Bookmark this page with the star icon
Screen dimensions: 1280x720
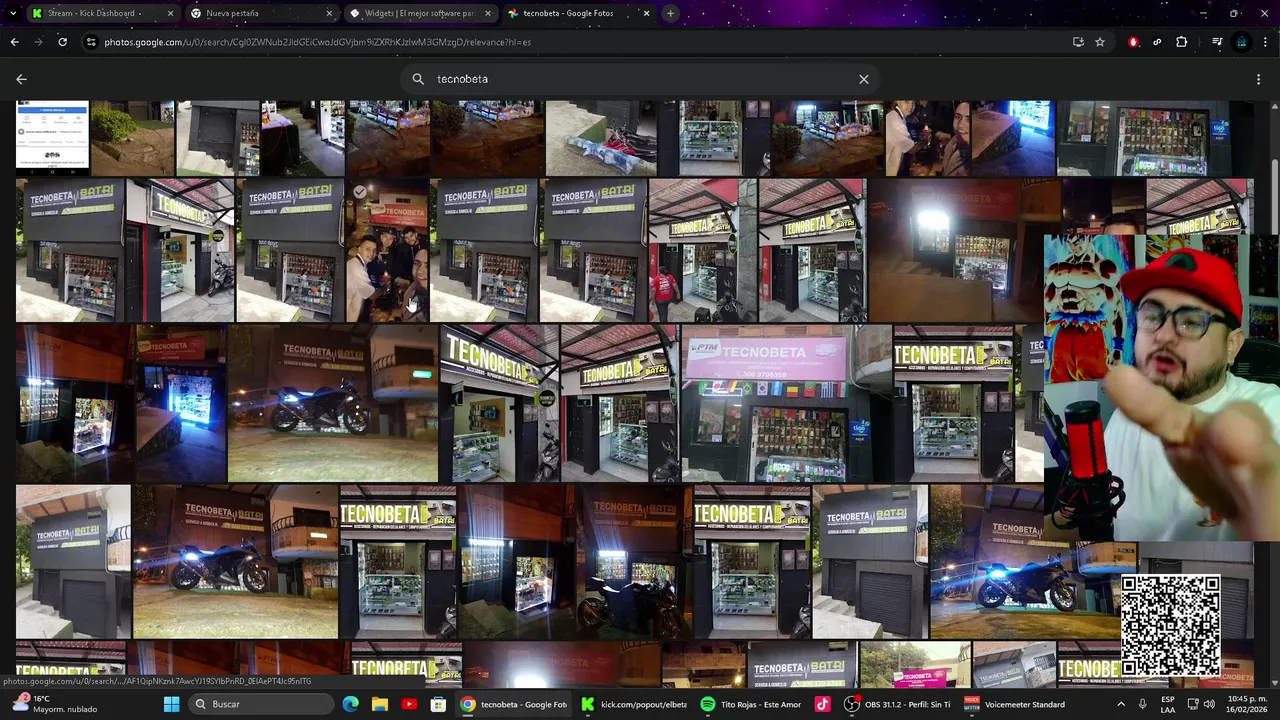[x=1100, y=42]
